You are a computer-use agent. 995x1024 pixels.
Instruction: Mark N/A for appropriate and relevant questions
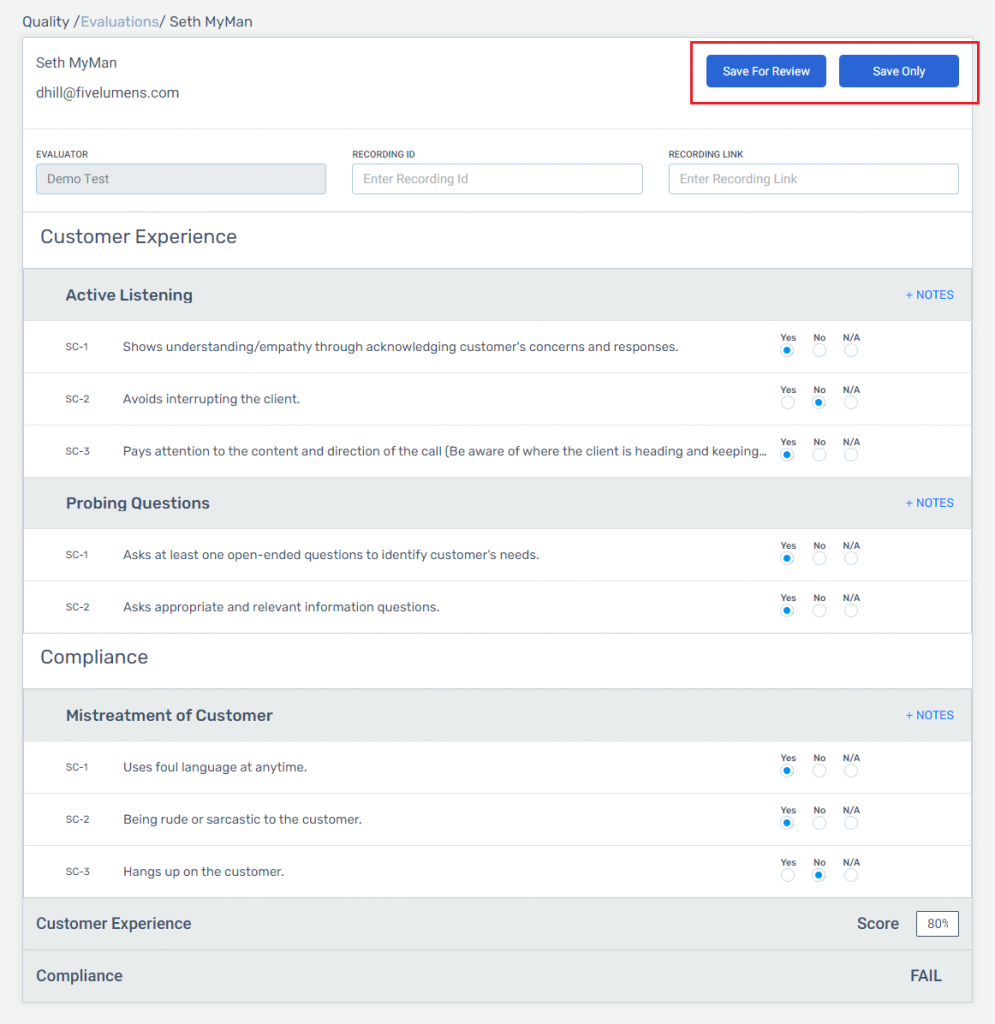point(851,611)
